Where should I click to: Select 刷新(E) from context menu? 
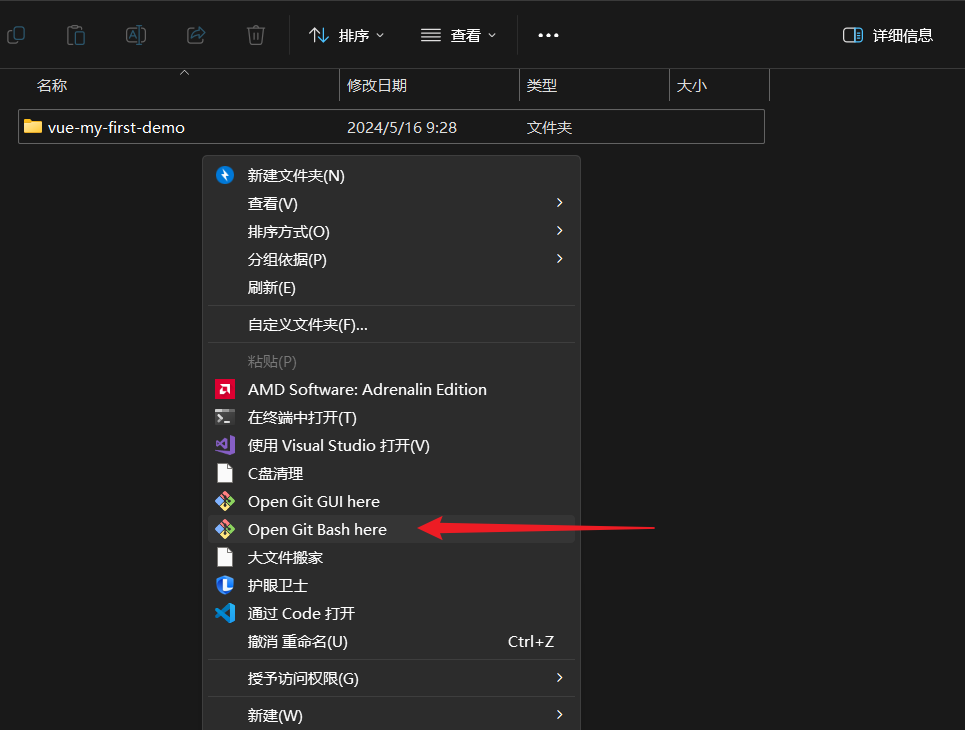[x=272, y=287]
